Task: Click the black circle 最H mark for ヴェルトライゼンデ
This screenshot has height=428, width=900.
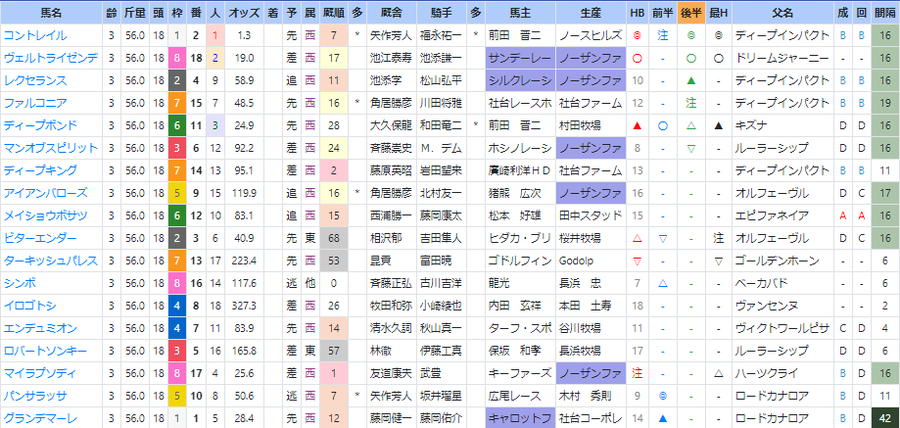Action: click(718, 58)
